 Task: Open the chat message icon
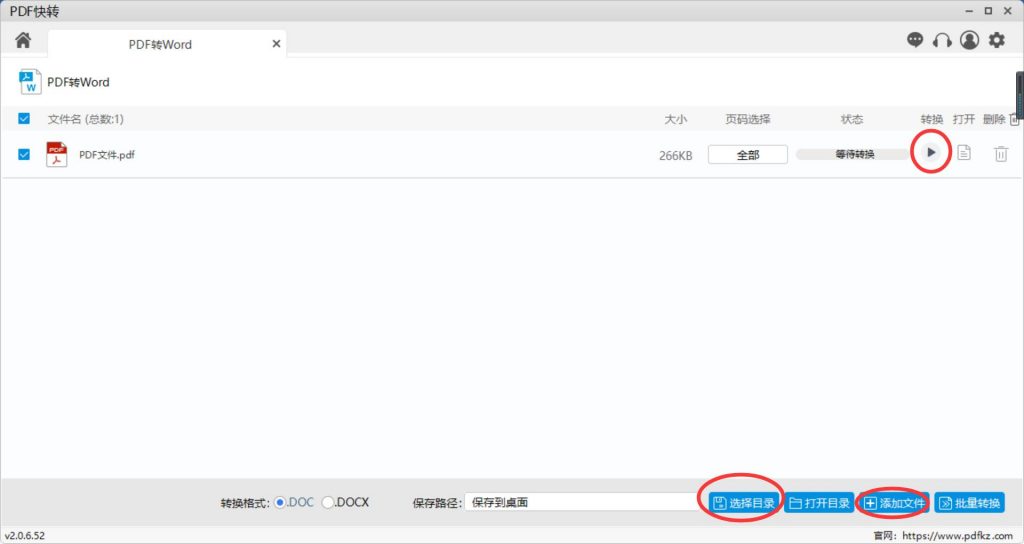tap(915, 40)
